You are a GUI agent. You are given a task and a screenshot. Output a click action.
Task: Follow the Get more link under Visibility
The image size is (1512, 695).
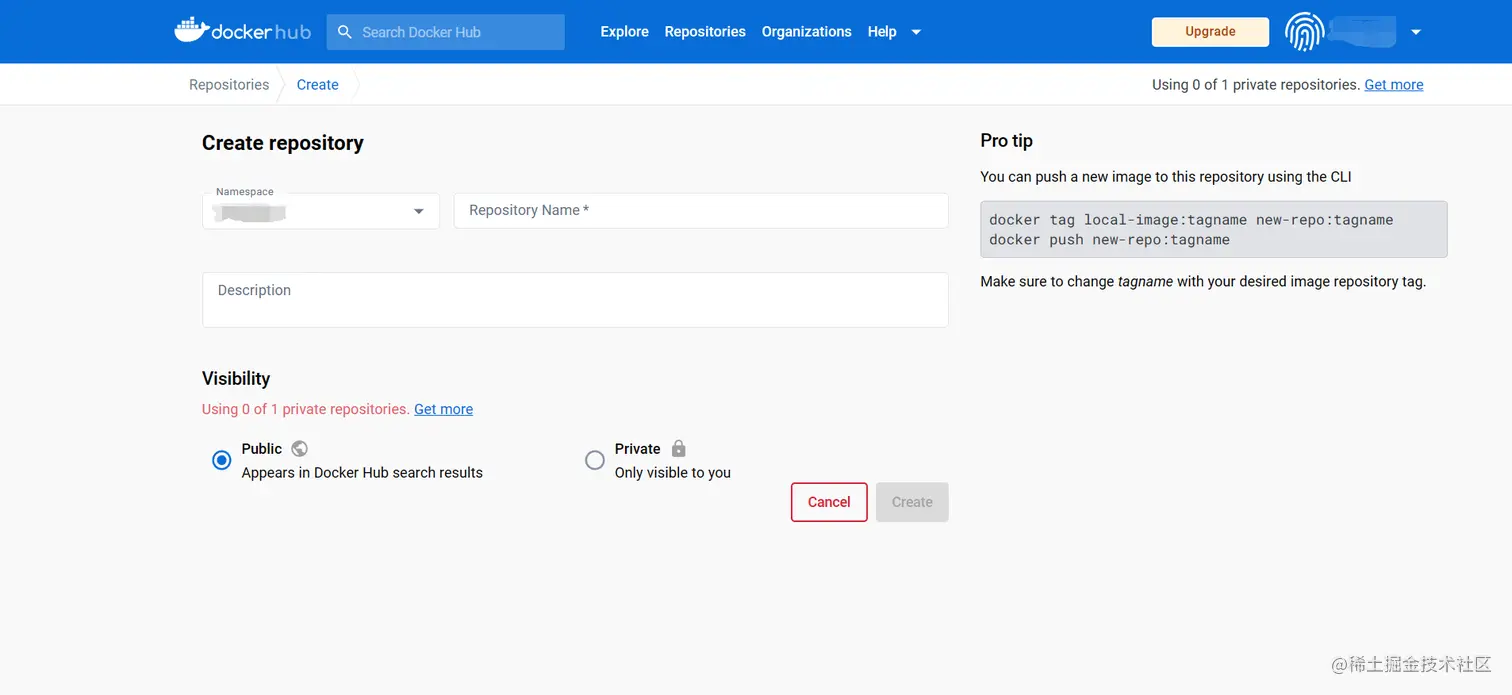pyautogui.click(x=443, y=409)
